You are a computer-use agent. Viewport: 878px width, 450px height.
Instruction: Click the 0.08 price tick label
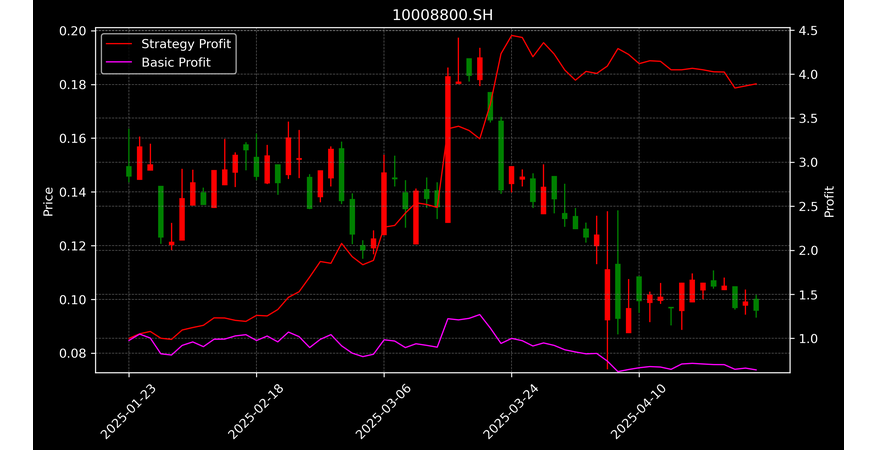click(73, 353)
